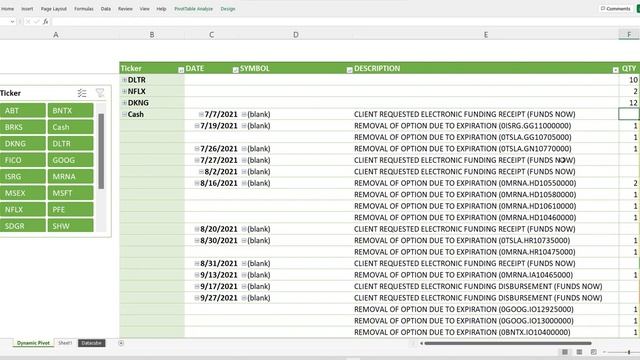Select column A header
This screenshot has width=640, height=360.
point(56,35)
